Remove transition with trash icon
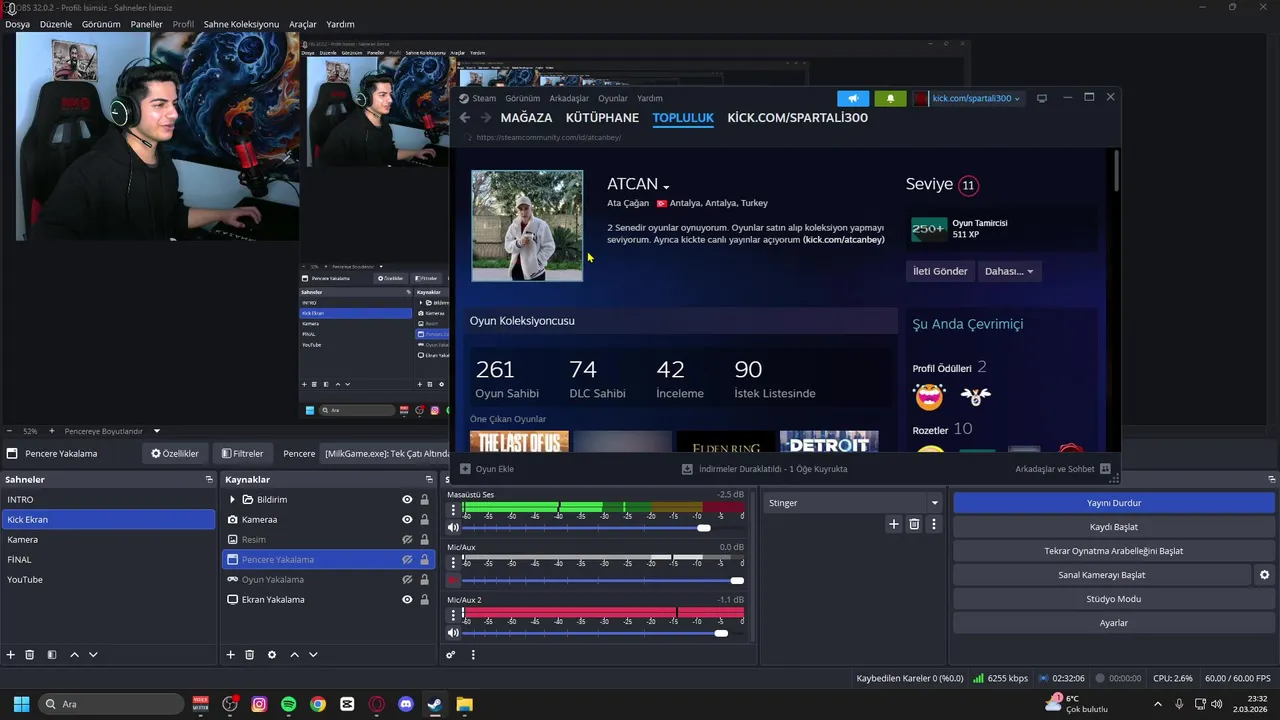This screenshot has width=1280, height=720. [914, 524]
